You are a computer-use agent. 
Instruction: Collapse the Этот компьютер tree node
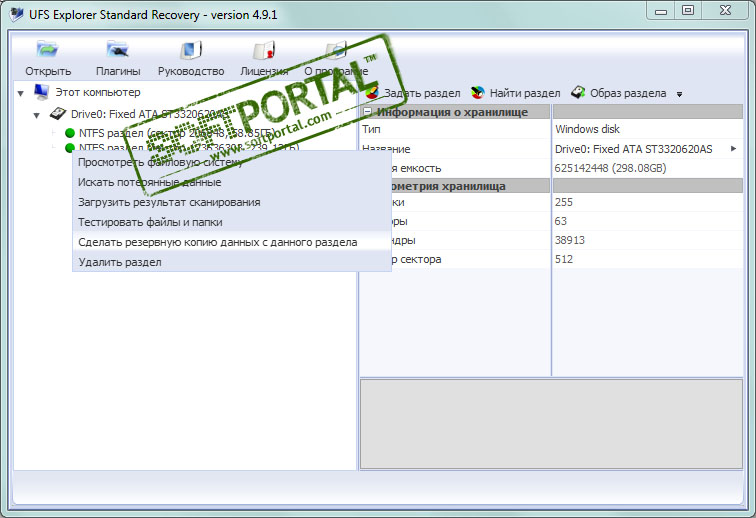[x=21, y=93]
